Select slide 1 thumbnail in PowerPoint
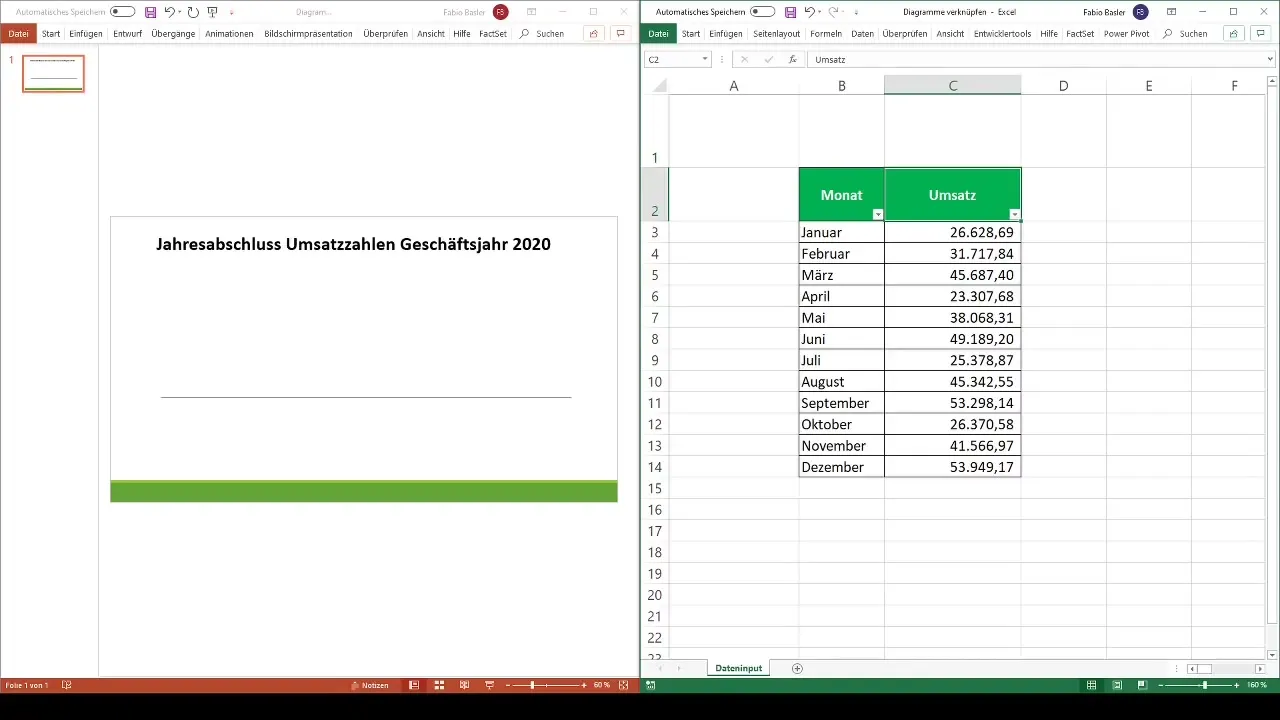This screenshot has width=1280, height=720. tap(54, 74)
